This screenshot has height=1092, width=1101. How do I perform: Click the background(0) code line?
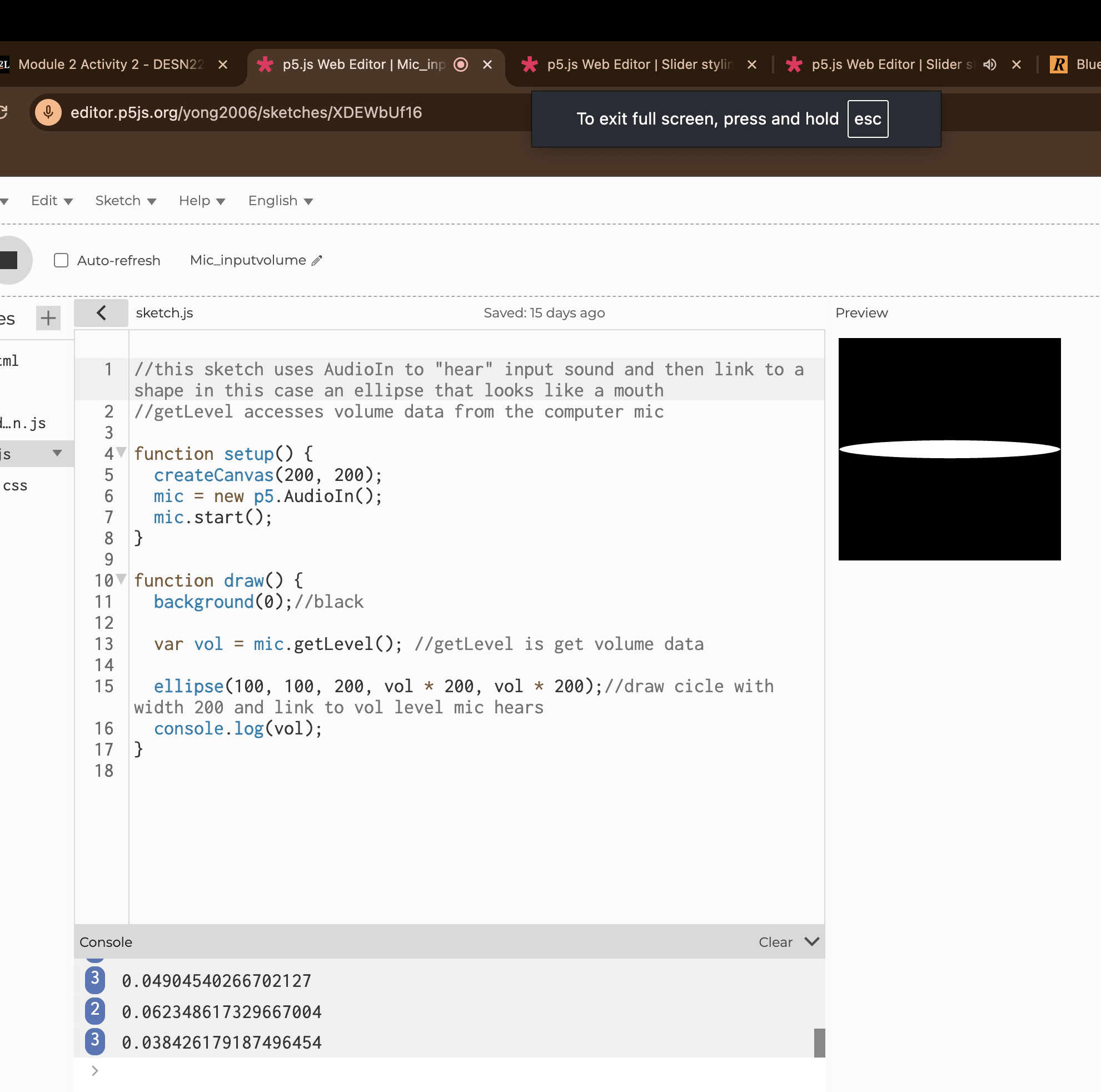coord(258,602)
